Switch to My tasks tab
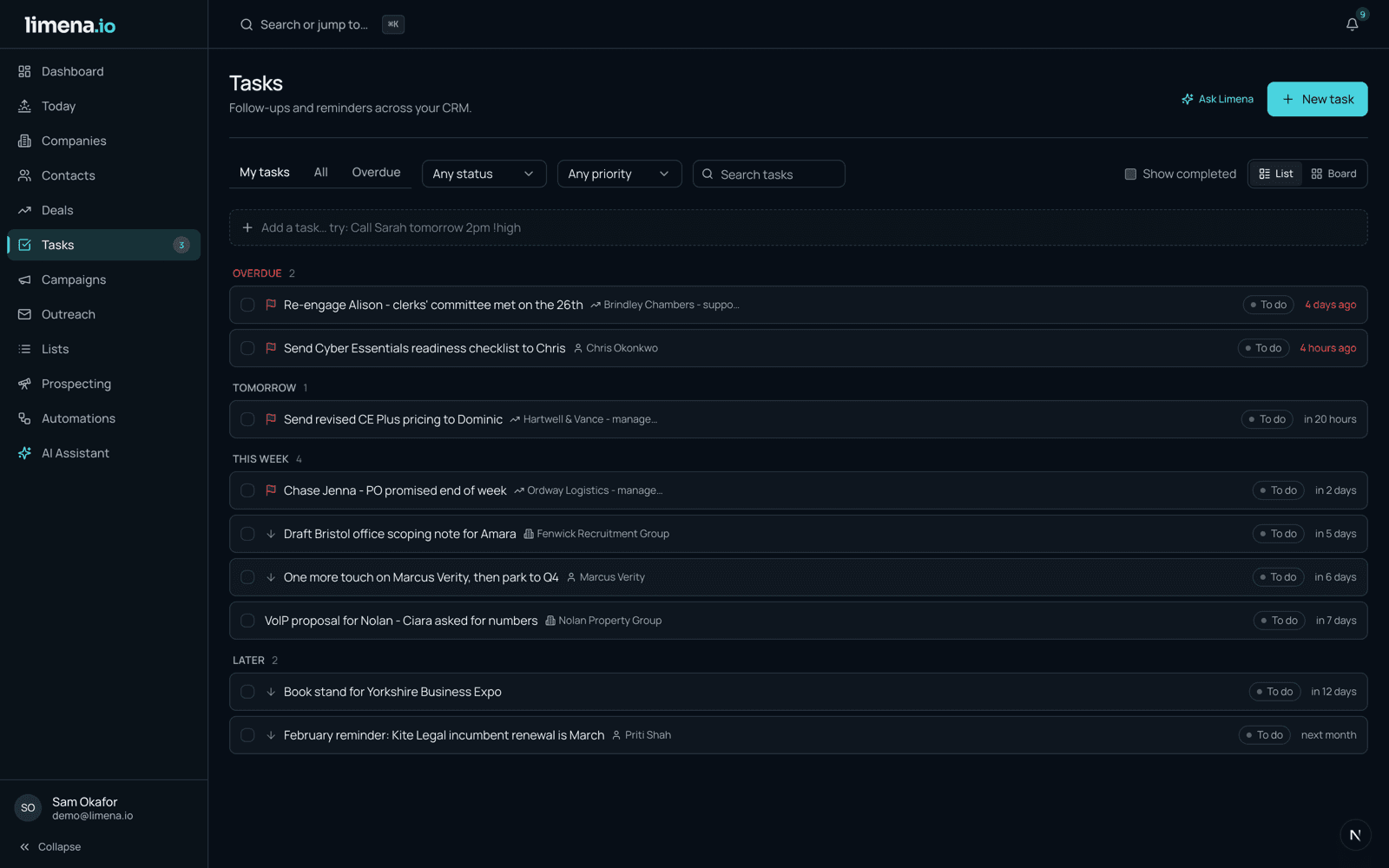Viewport: 1389px width, 868px height. [265, 172]
